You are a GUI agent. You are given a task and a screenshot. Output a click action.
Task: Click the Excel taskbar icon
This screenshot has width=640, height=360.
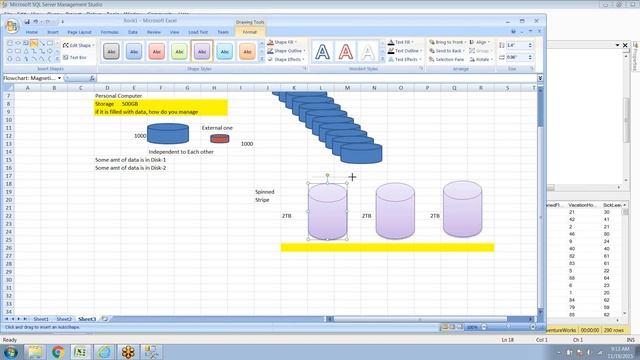80,351
